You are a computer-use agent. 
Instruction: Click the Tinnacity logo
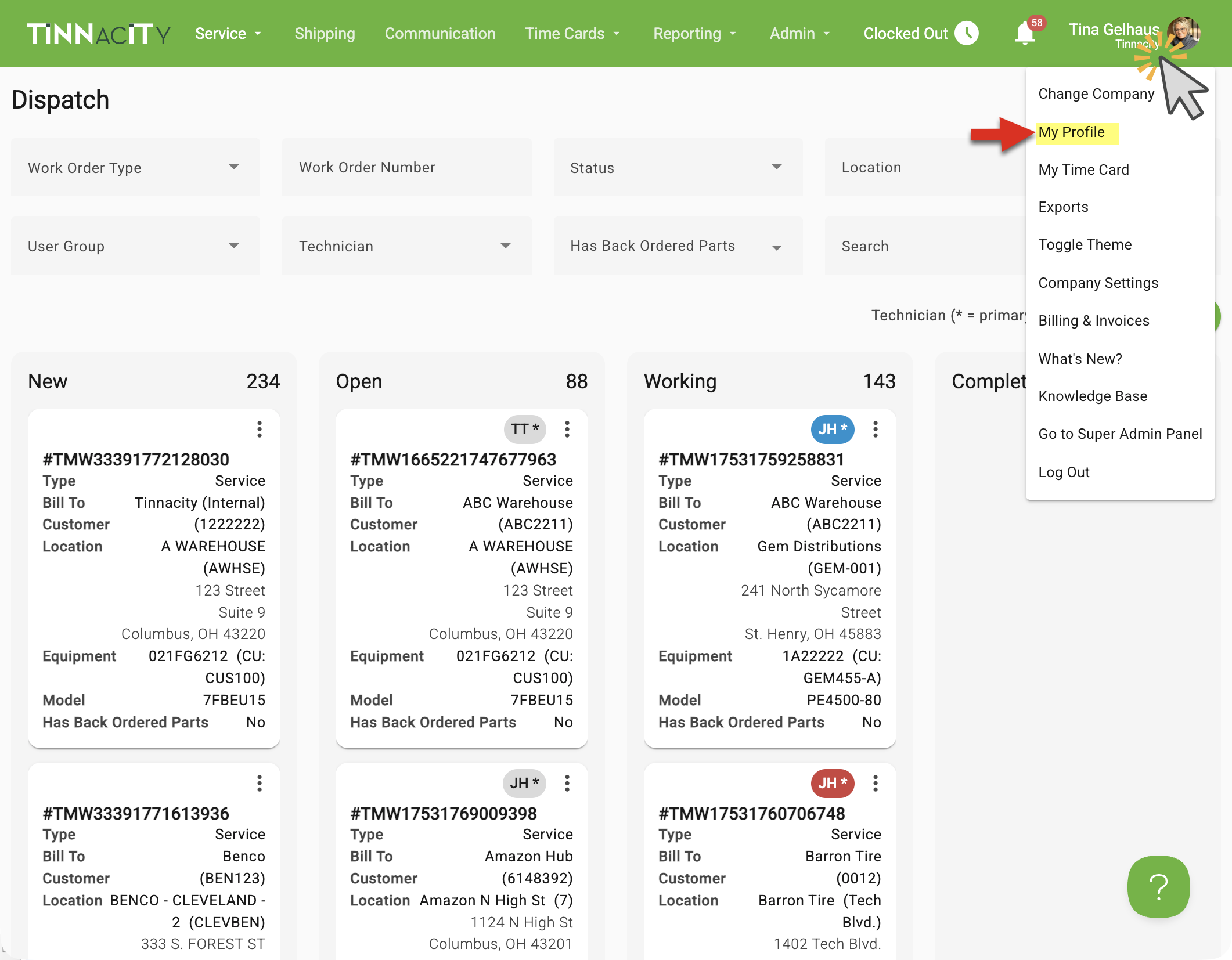(x=98, y=34)
